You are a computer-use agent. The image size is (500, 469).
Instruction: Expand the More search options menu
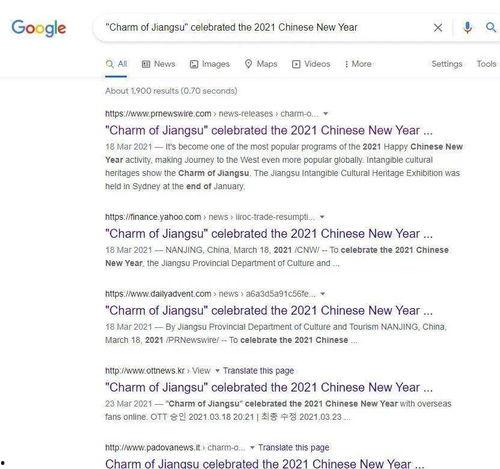click(358, 64)
